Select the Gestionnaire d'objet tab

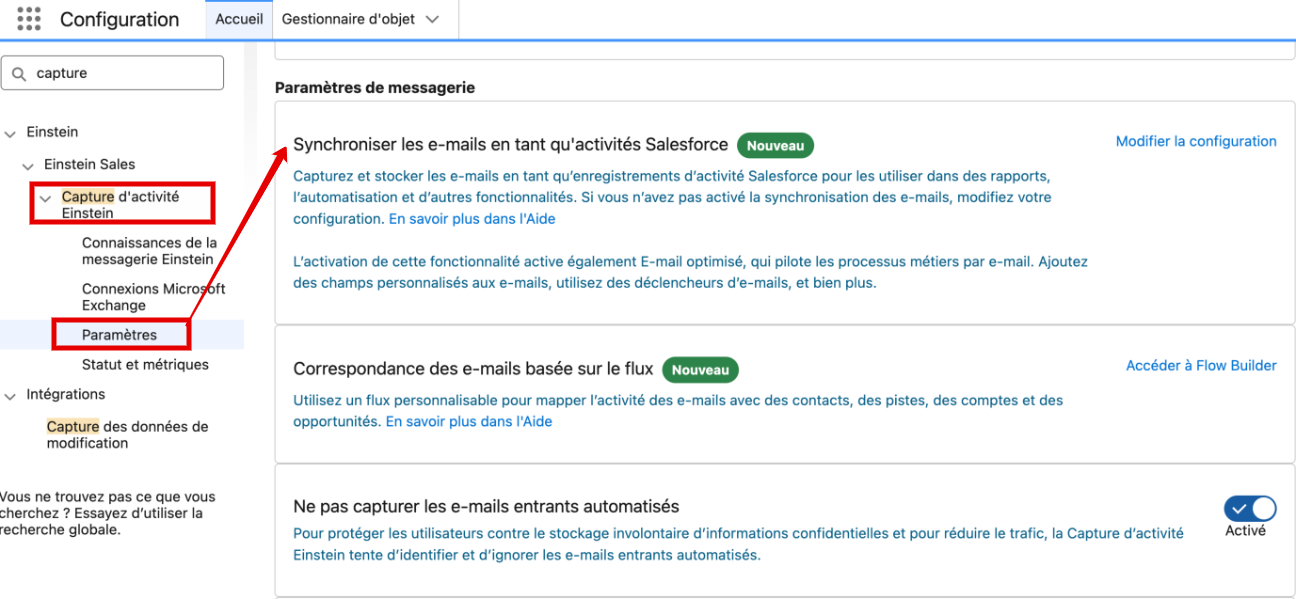tap(347, 19)
